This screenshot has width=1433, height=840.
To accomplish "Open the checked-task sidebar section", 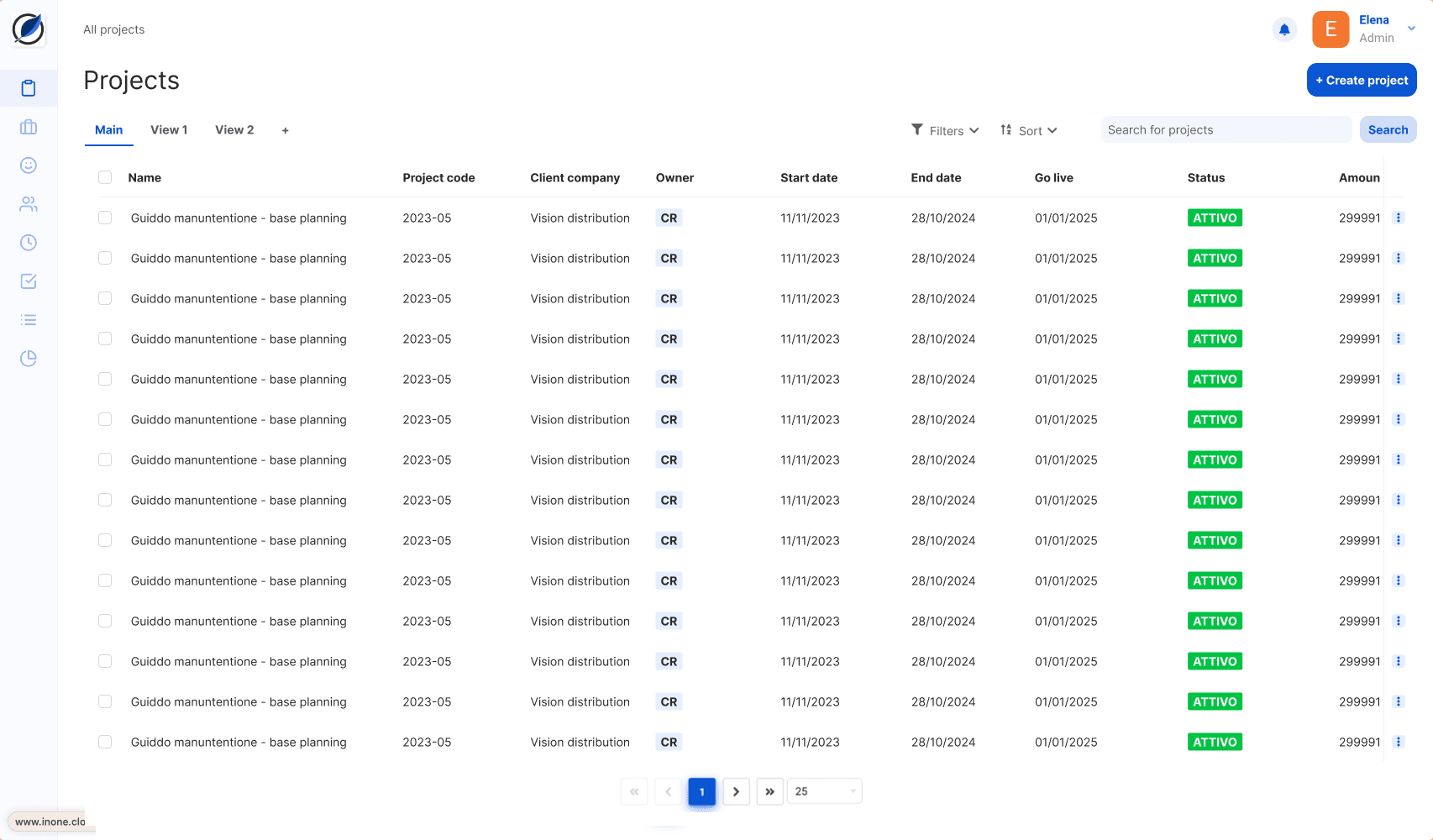I will (29, 281).
